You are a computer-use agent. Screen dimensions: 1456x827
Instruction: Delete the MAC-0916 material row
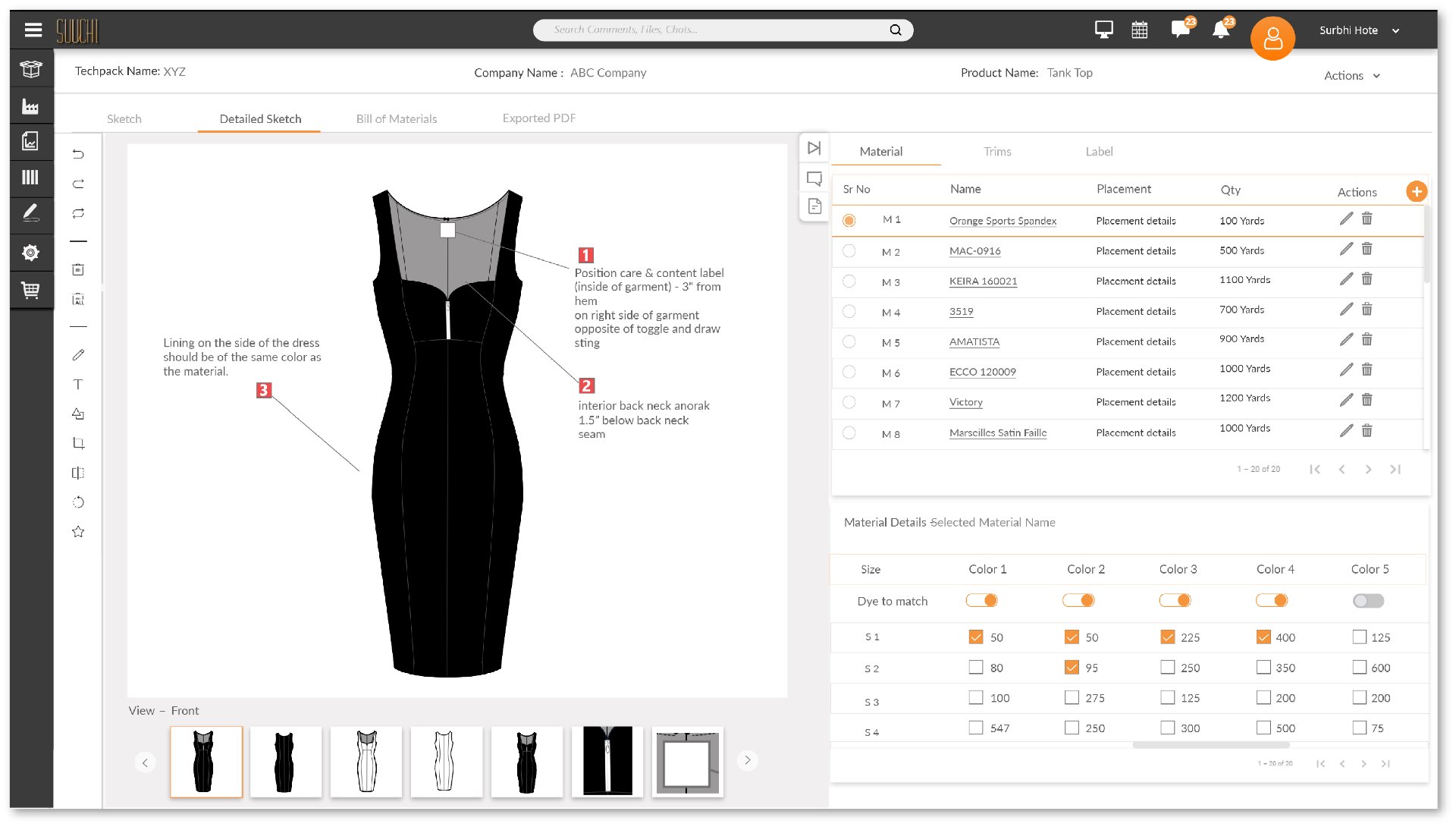(1367, 249)
